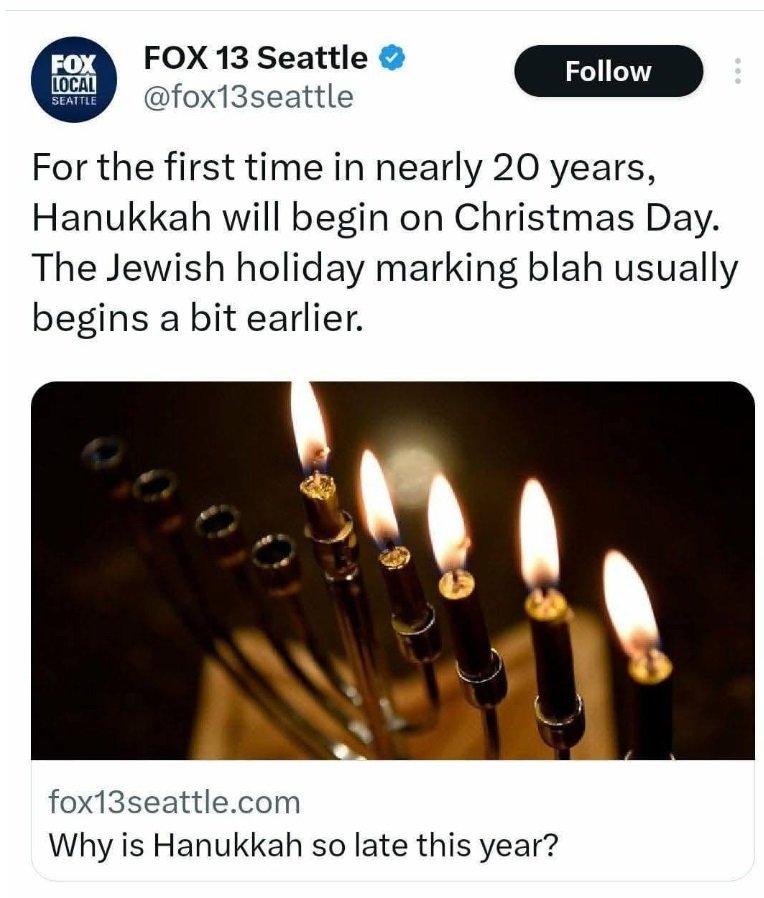Screen dimensions: 764x898
Task: Open the menorah candle preview image
Action: [x=393, y=570]
